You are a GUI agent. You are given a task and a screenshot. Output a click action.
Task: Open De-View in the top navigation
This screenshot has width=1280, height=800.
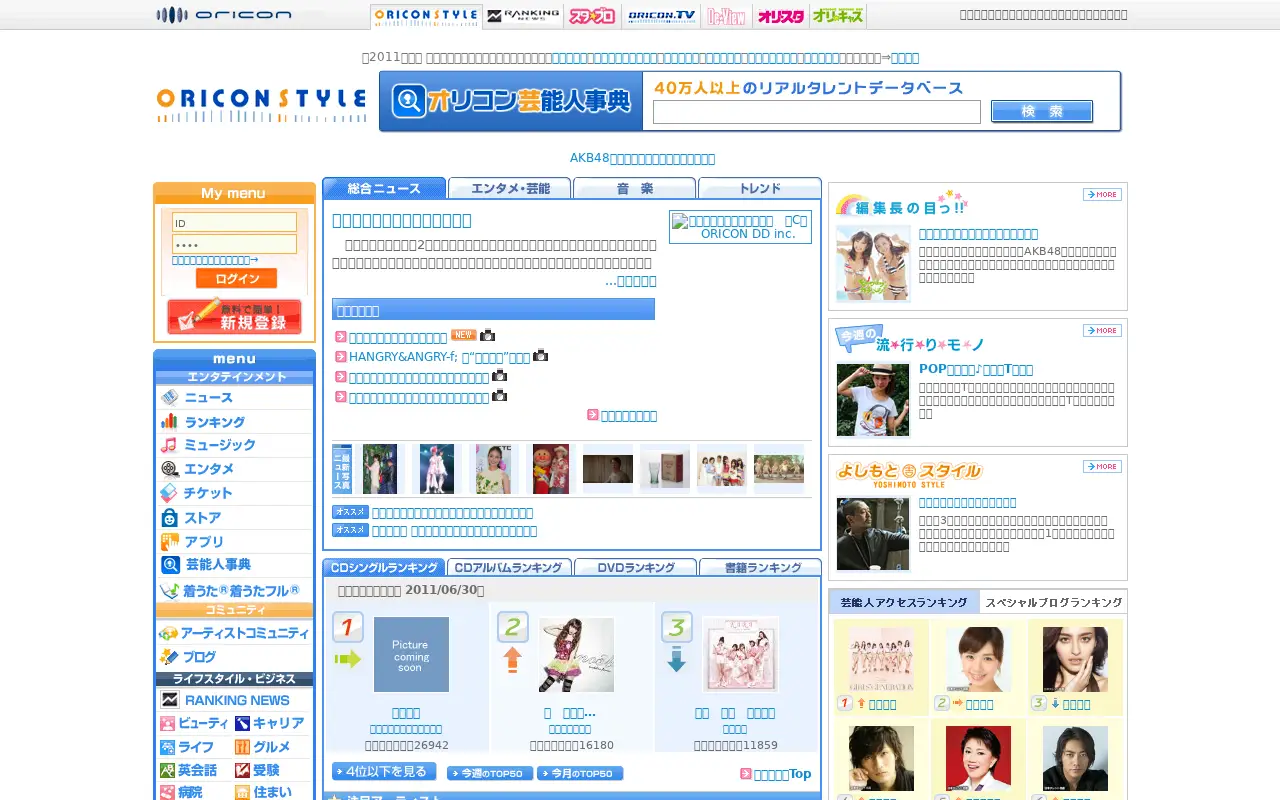tap(727, 16)
